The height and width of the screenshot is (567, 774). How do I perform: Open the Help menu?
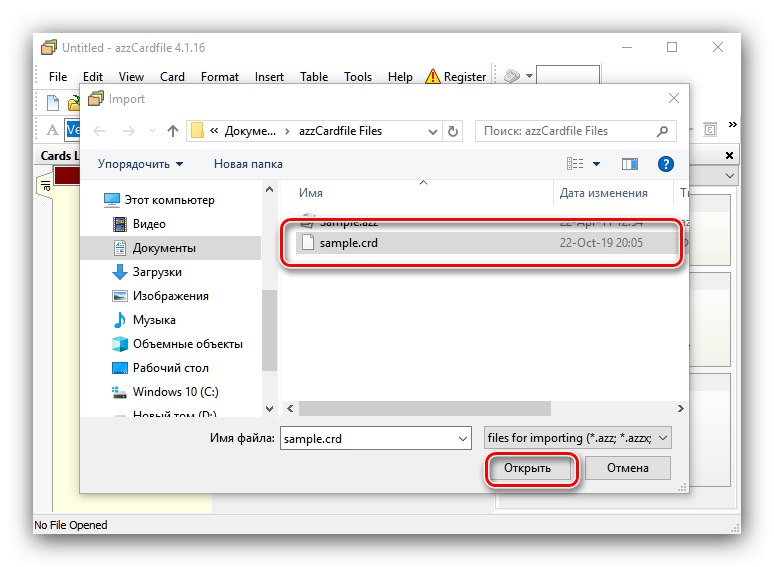(x=400, y=77)
